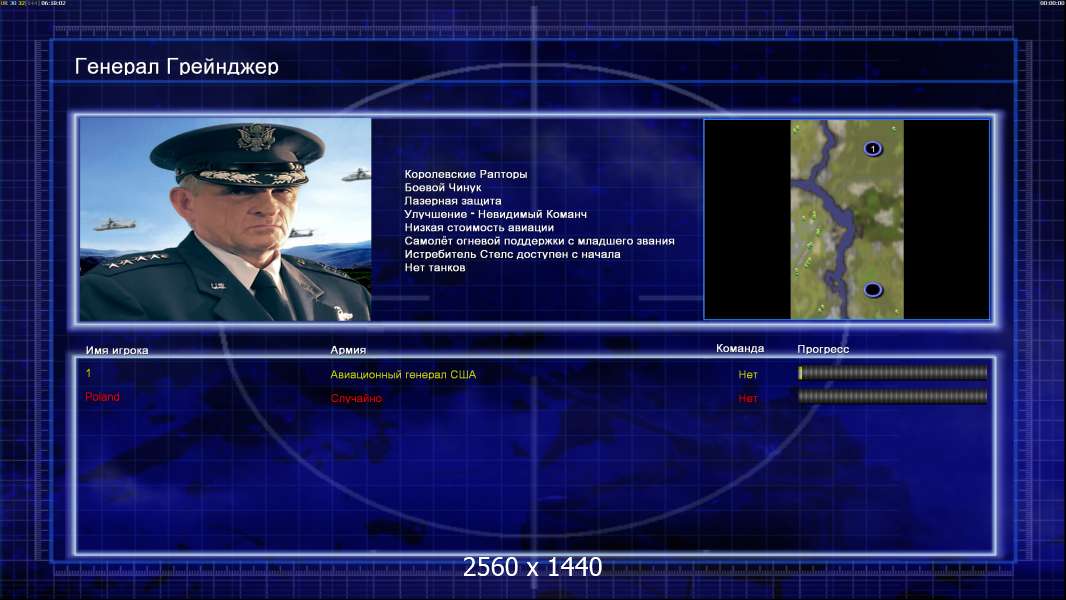Click team value 'Нет' for player 1
Screen dimensions: 1066x600
748,374
